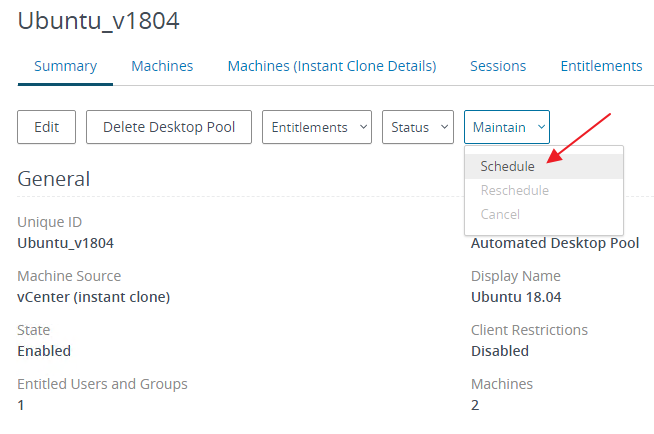Image resolution: width=654 pixels, height=434 pixels.
Task: Click the Client Restrictions Disabled value
Action: coord(499,351)
